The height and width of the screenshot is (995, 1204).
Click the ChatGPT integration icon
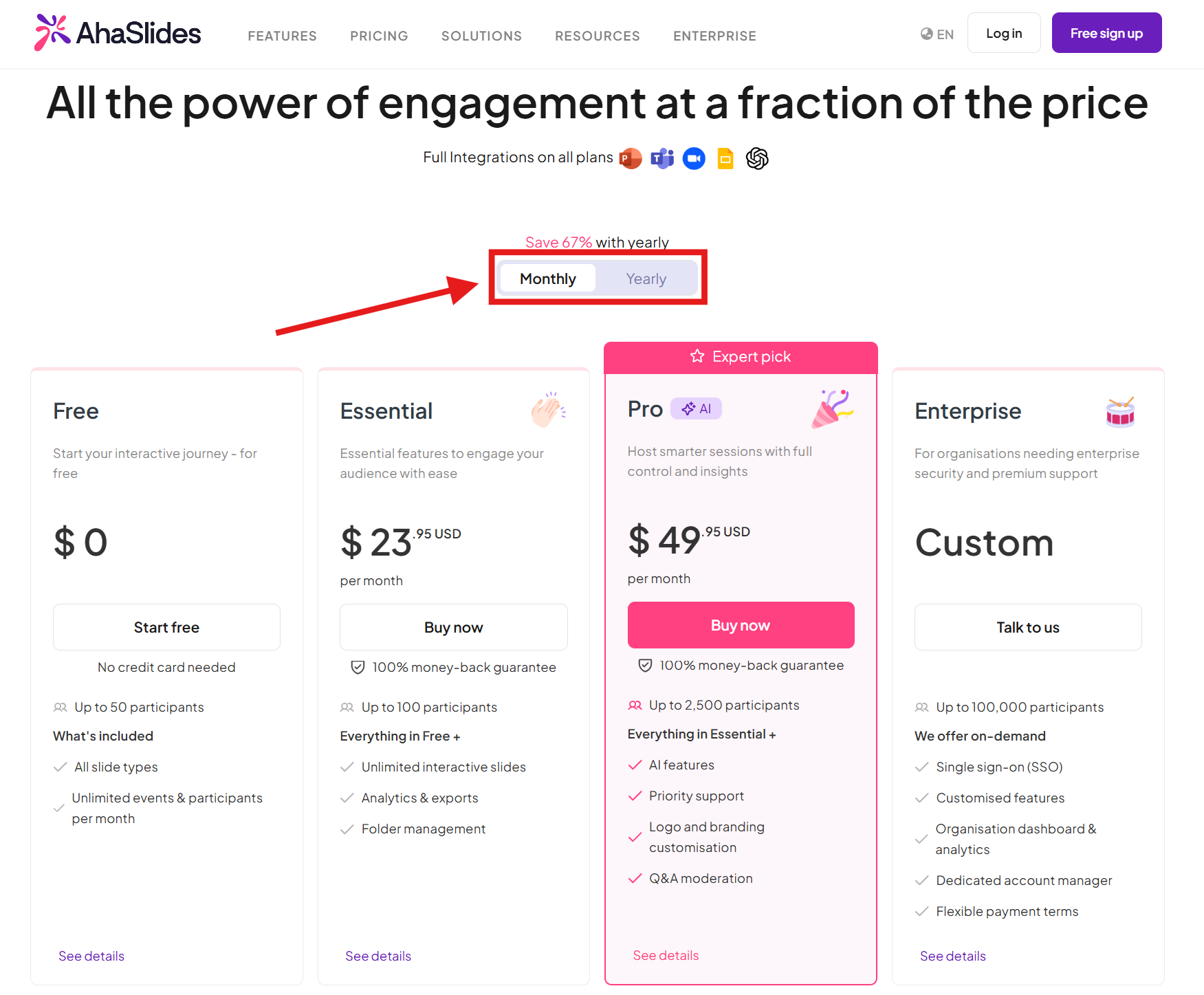pyautogui.click(x=757, y=158)
